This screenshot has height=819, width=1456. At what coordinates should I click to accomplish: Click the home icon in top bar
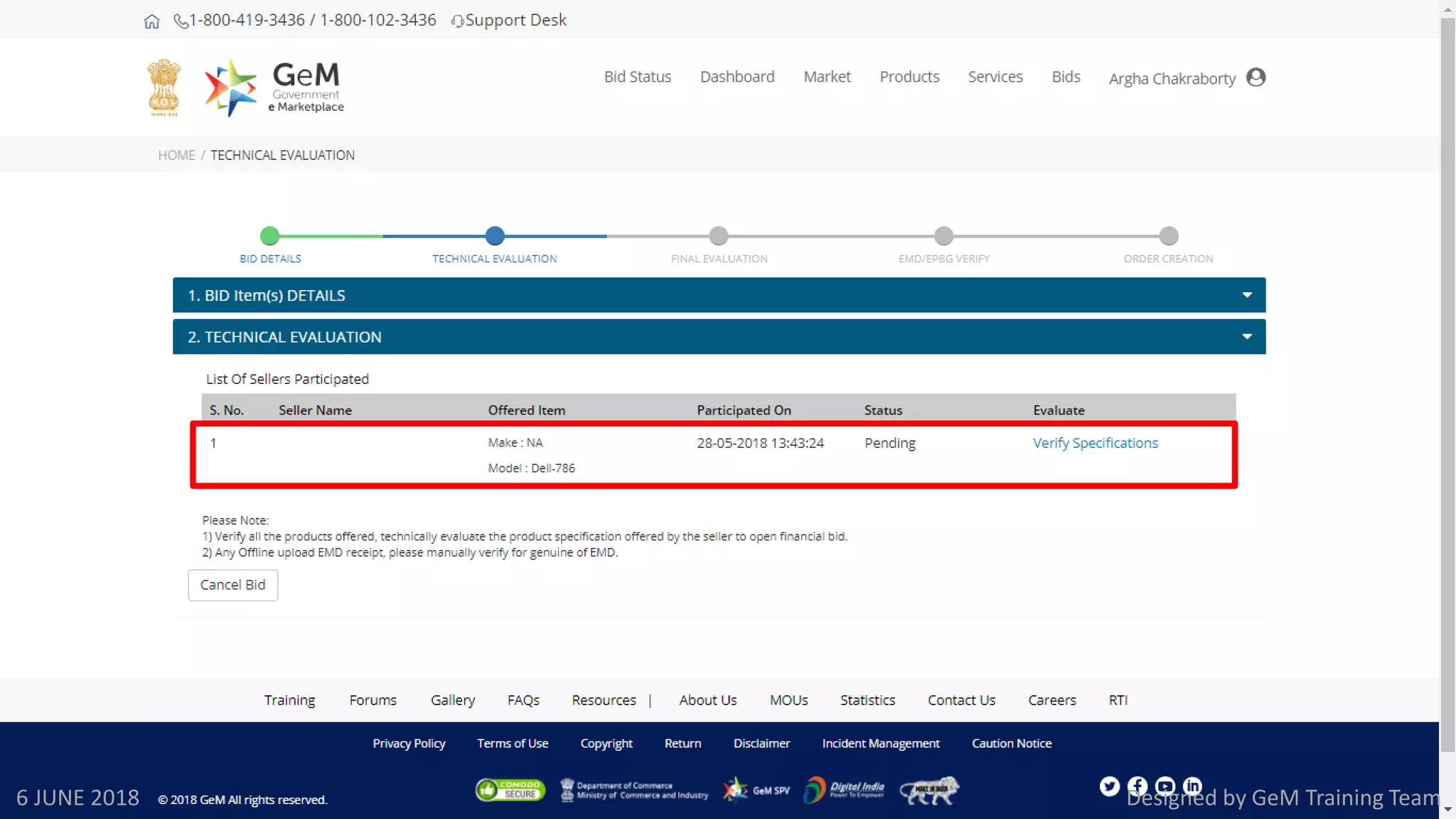151,21
